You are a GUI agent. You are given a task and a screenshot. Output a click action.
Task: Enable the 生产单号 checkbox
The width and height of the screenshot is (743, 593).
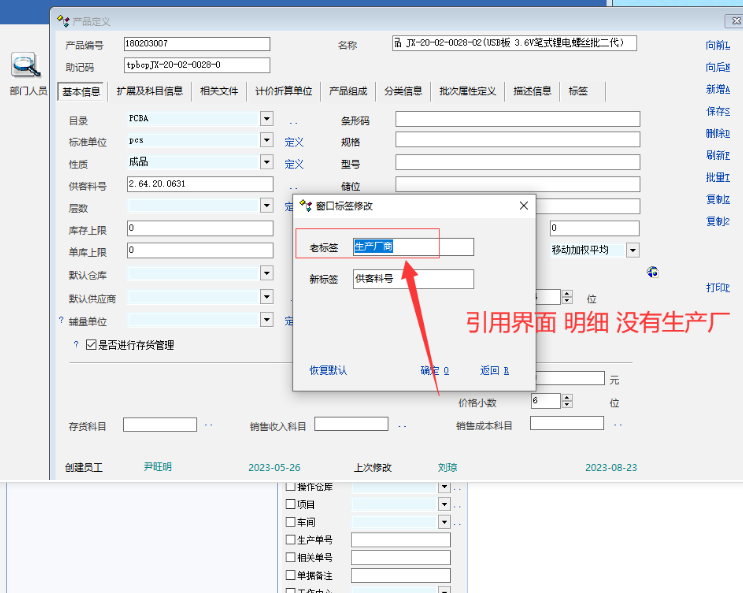(x=291, y=540)
